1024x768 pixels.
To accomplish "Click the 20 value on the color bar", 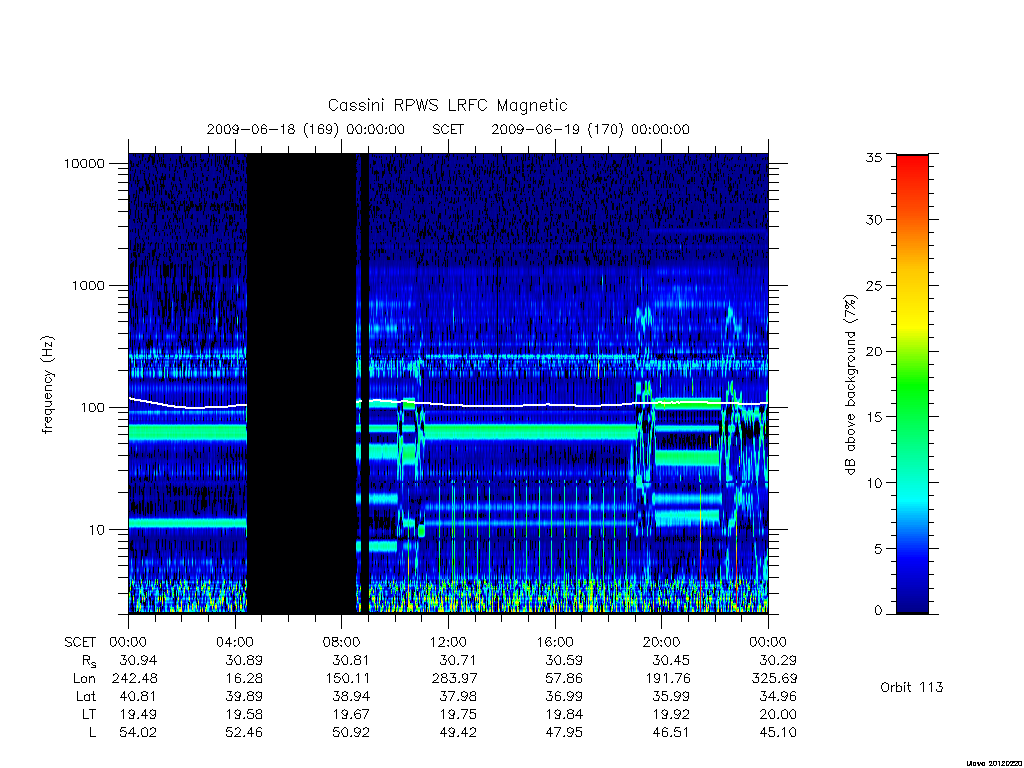I will click(874, 351).
